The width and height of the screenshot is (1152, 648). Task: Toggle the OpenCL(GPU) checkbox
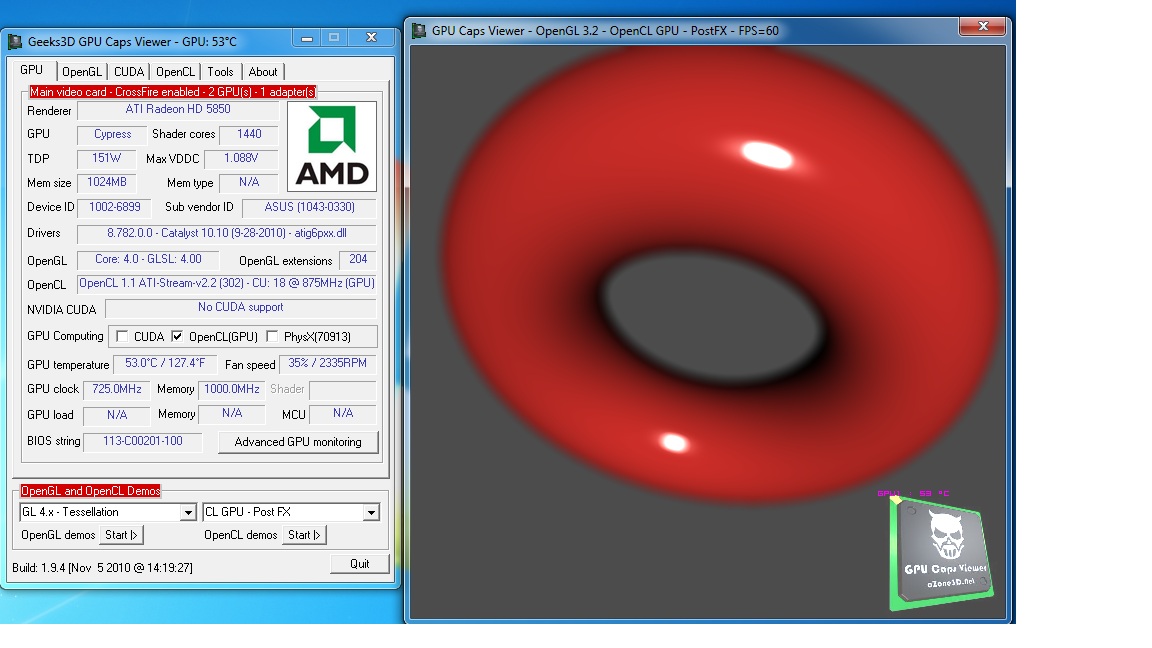point(177,336)
